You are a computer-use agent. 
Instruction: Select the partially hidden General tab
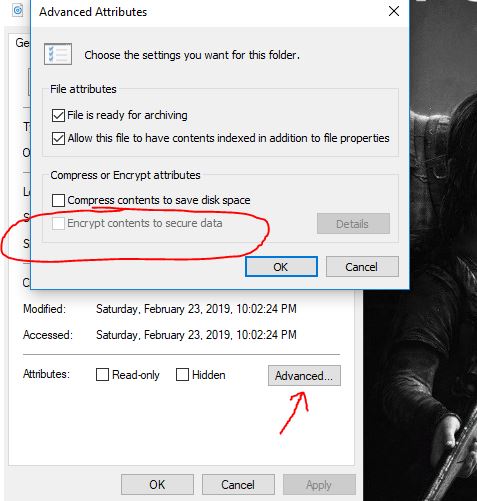22,43
